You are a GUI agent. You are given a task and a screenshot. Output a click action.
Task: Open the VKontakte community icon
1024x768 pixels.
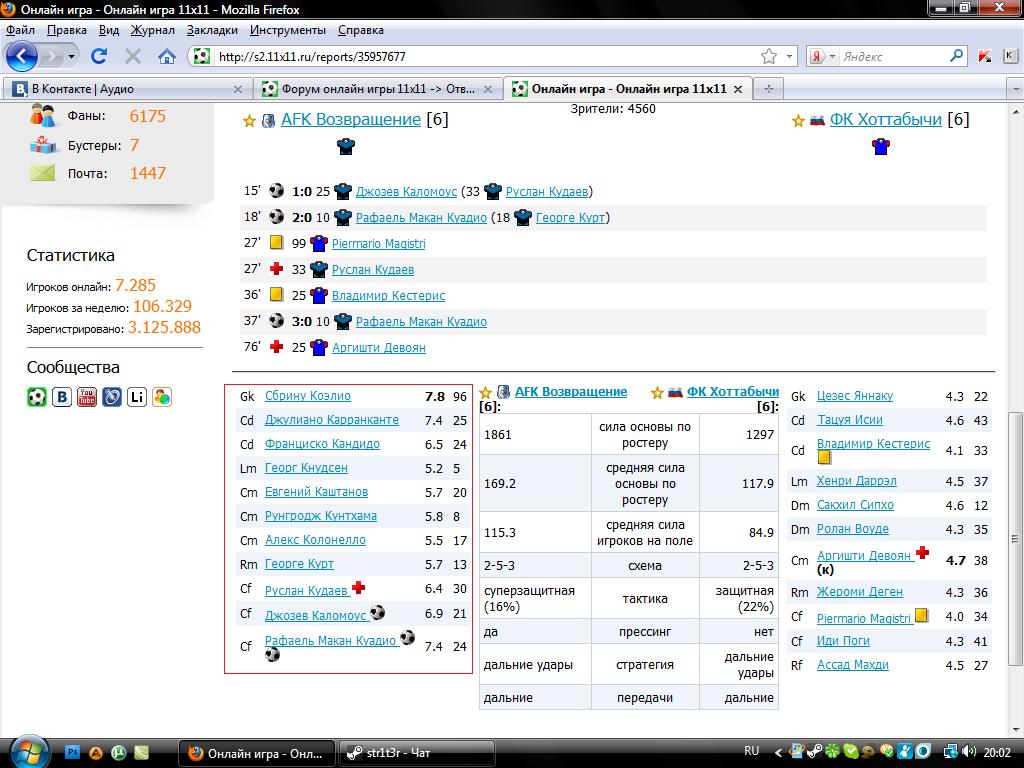(x=62, y=397)
